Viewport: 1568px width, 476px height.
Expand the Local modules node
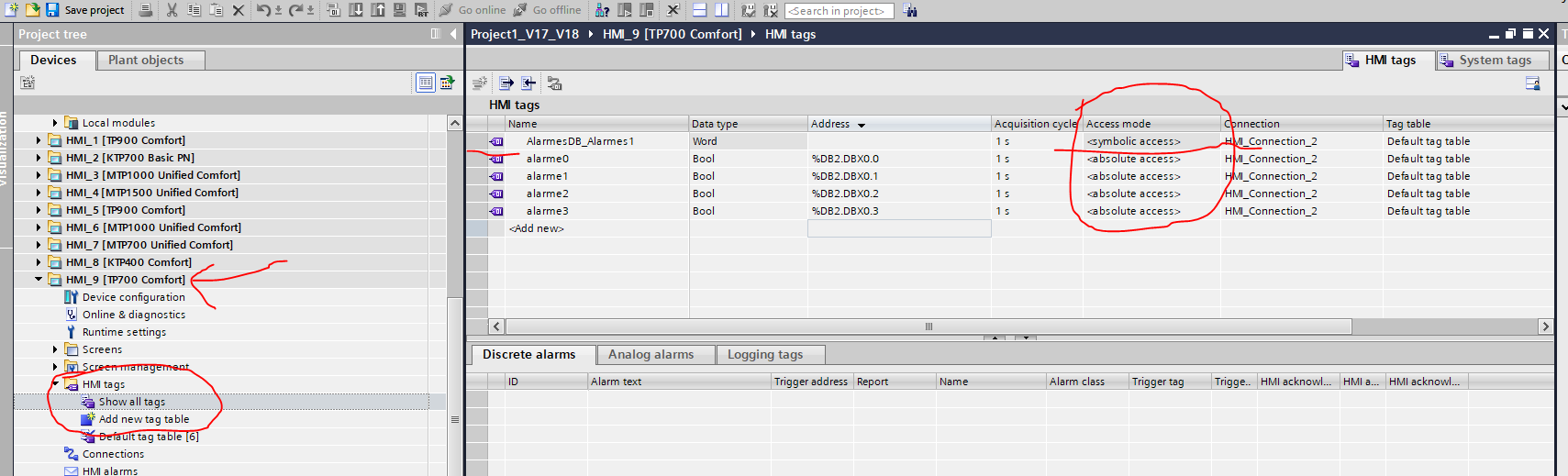click(x=55, y=123)
